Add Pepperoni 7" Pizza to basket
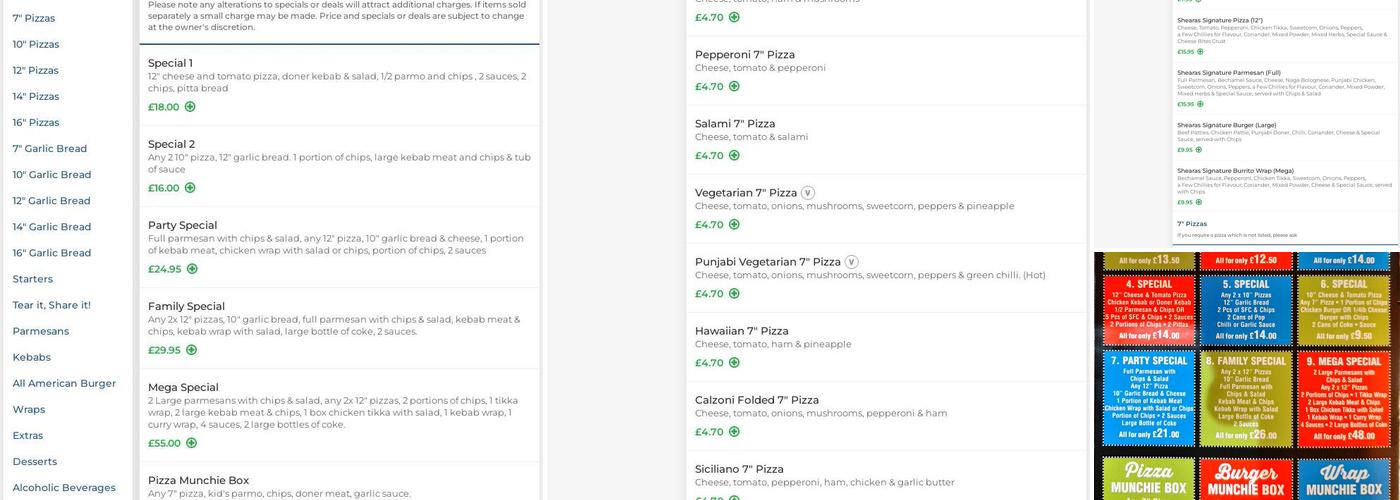The height and width of the screenshot is (500, 1400). point(734,87)
